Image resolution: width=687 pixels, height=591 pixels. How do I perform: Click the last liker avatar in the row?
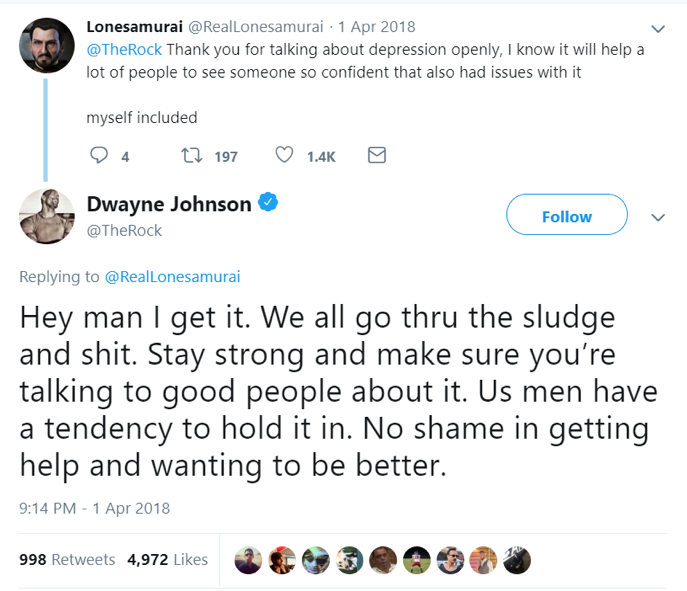[x=517, y=560]
